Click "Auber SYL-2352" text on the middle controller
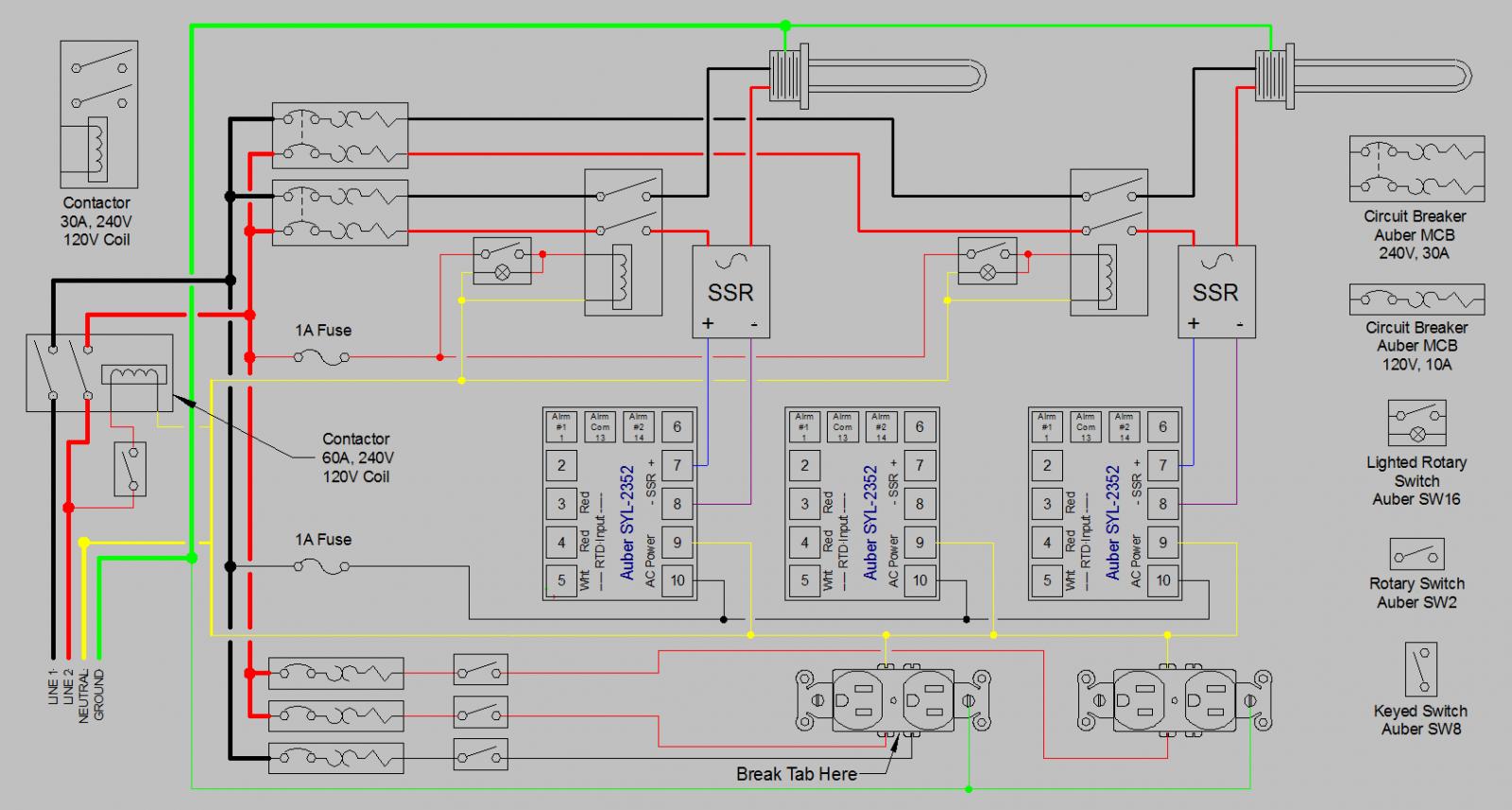This screenshot has width=1512, height=810. pos(871,522)
